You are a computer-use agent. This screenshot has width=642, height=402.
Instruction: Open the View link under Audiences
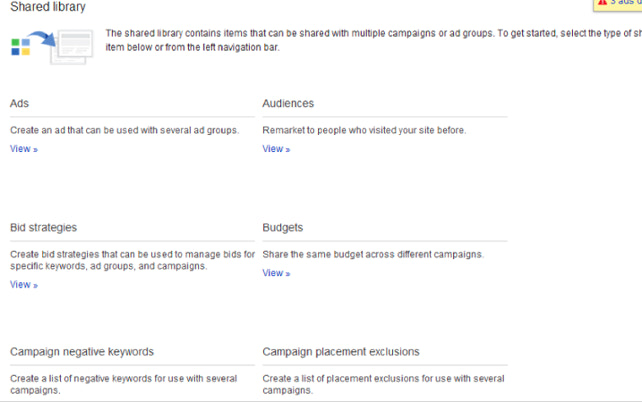click(276, 149)
